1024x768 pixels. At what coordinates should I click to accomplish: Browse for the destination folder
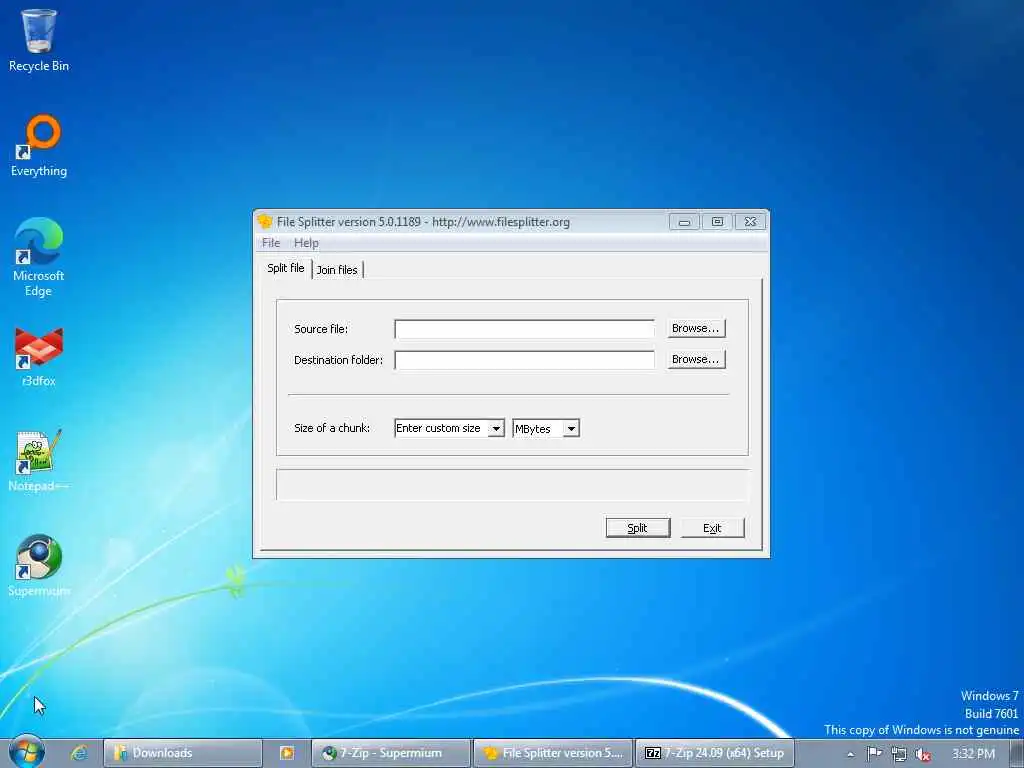tap(696, 359)
